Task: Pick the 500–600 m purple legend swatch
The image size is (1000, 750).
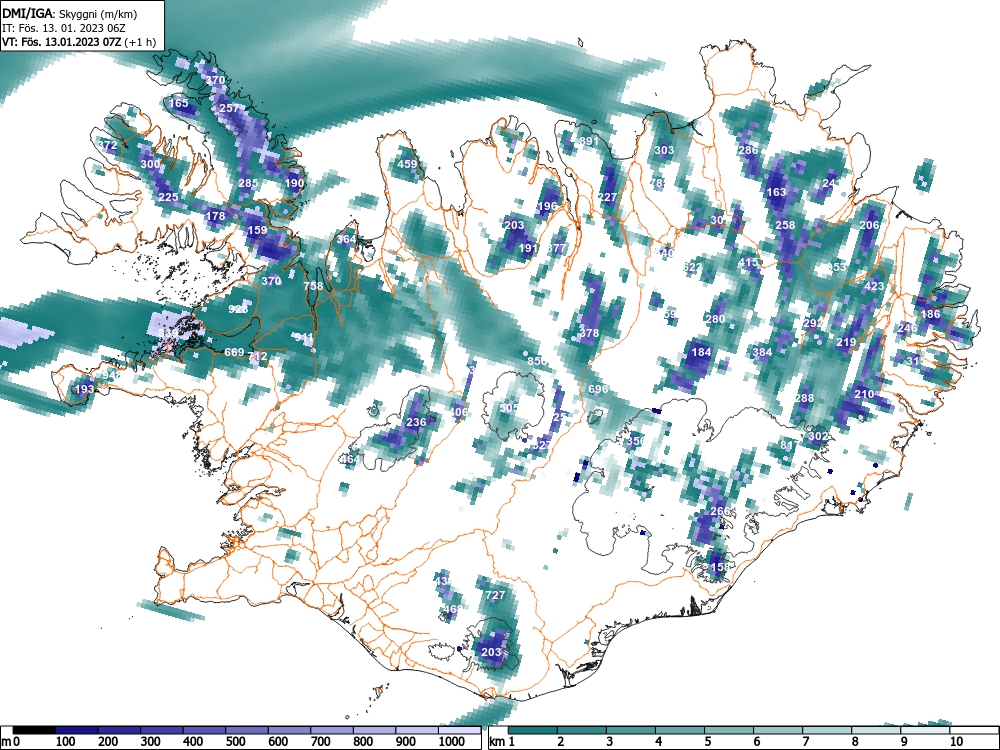Action: point(247,730)
